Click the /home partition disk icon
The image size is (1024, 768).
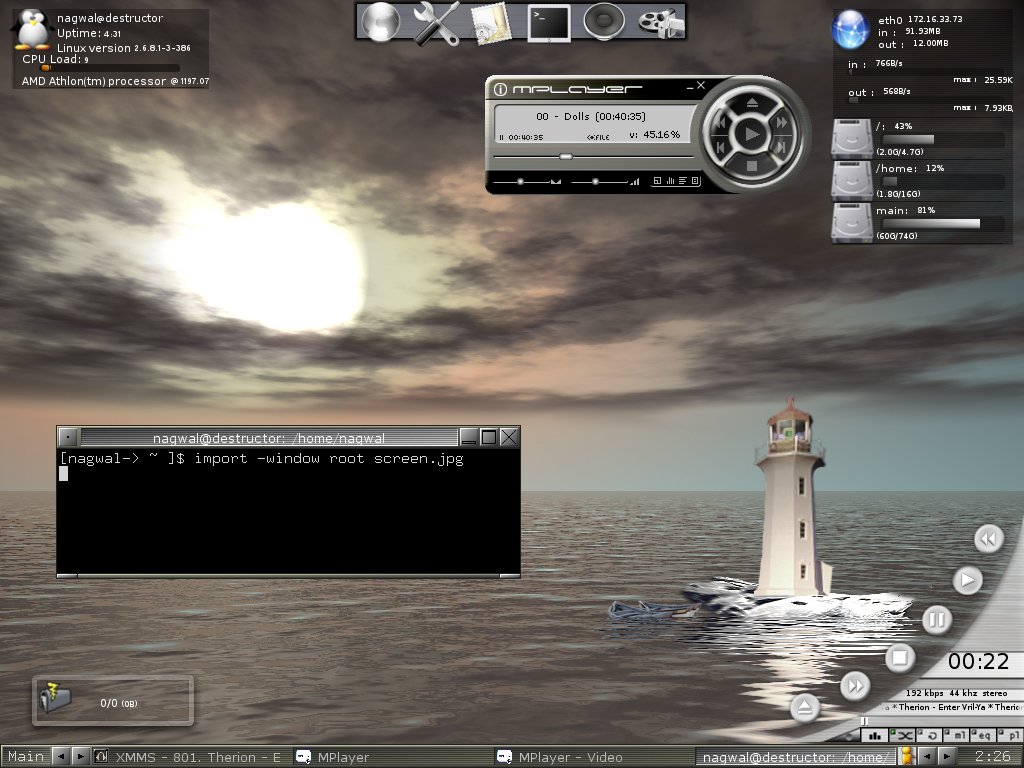pos(852,181)
